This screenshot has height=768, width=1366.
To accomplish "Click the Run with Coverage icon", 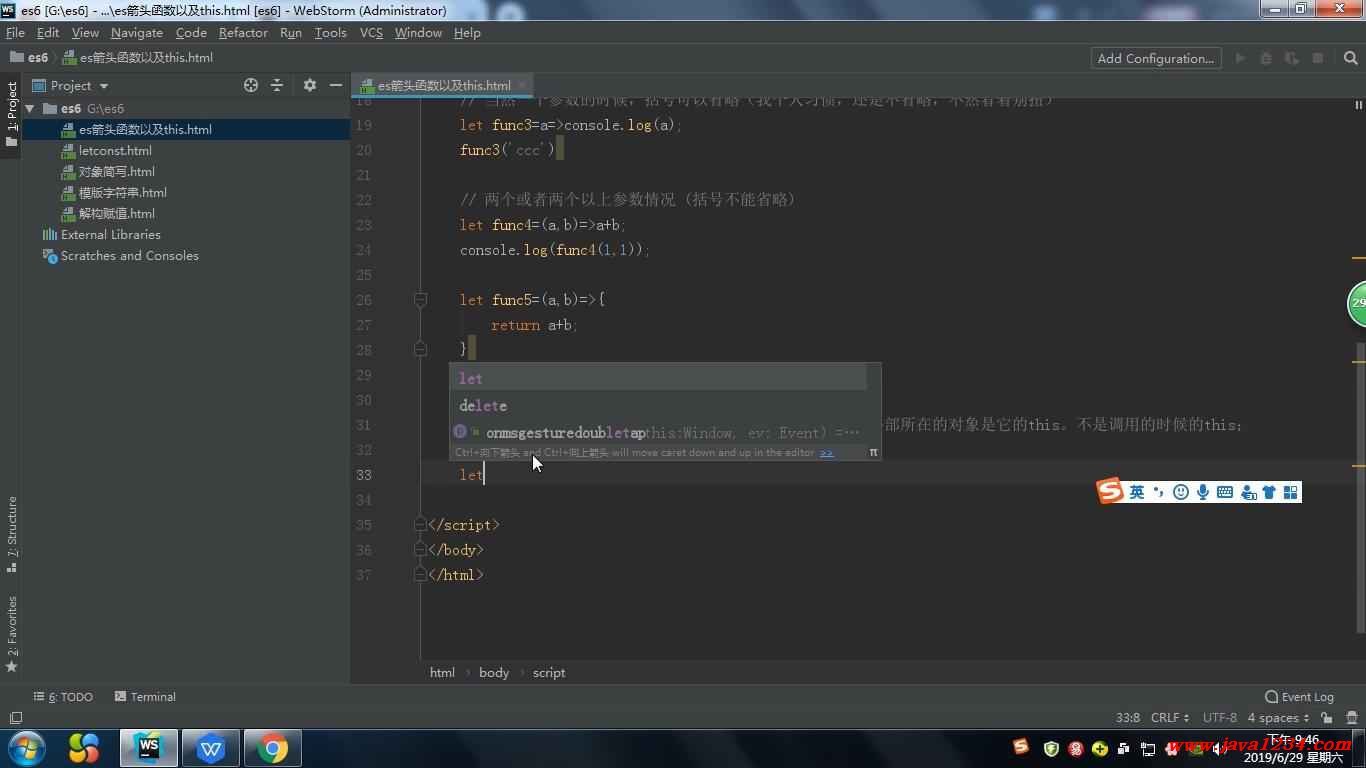I will [1292, 58].
